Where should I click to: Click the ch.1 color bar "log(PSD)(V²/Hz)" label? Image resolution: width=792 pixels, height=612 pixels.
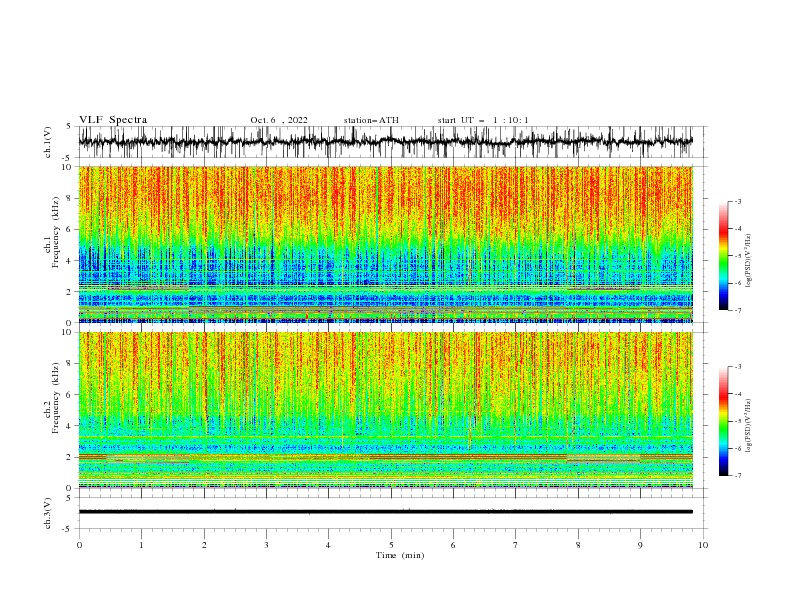click(x=749, y=261)
